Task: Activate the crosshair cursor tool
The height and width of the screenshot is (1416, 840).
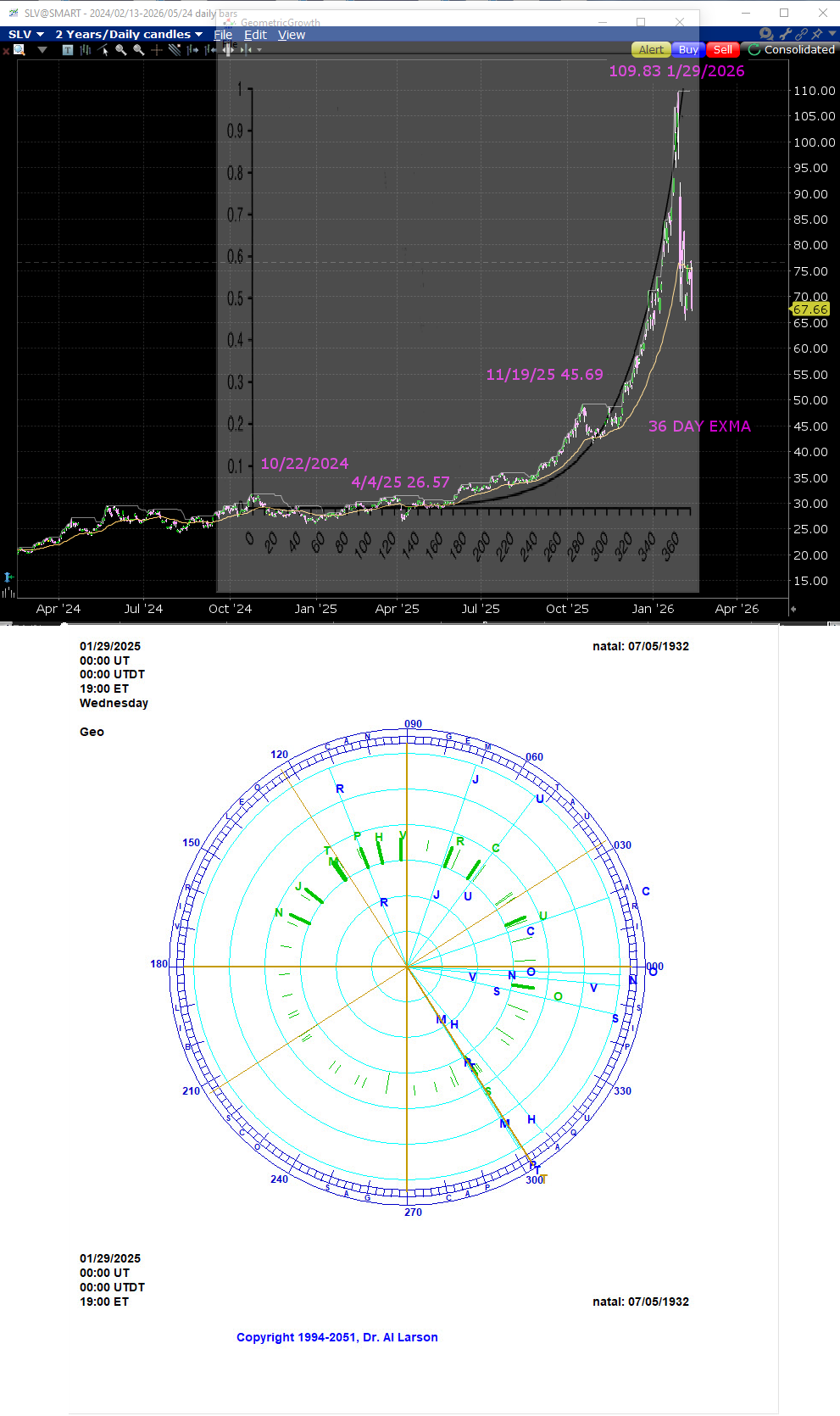Action: (x=157, y=50)
